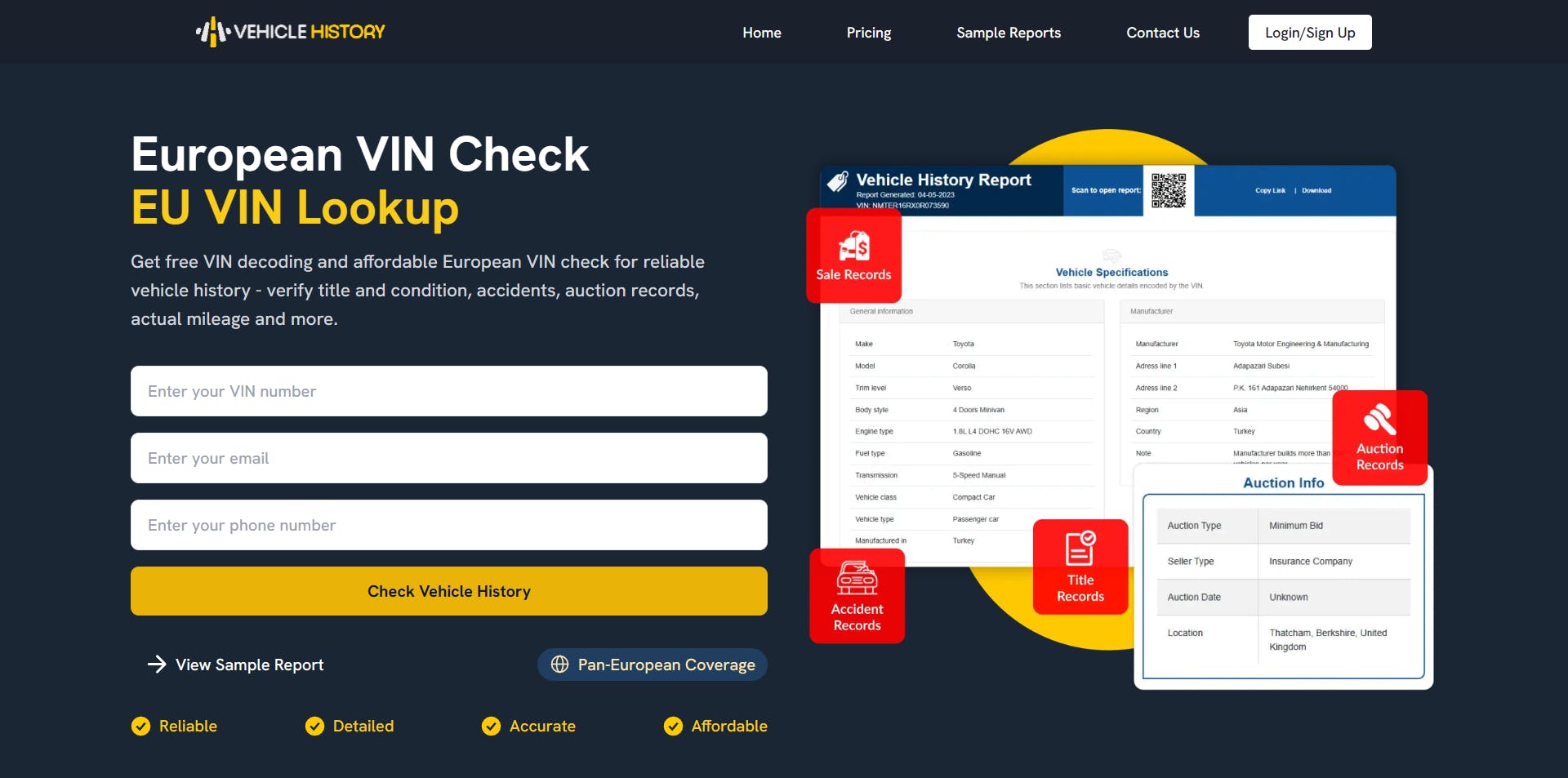Click the arrow icon beside View Sample Report

pyautogui.click(x=157, y=665)
